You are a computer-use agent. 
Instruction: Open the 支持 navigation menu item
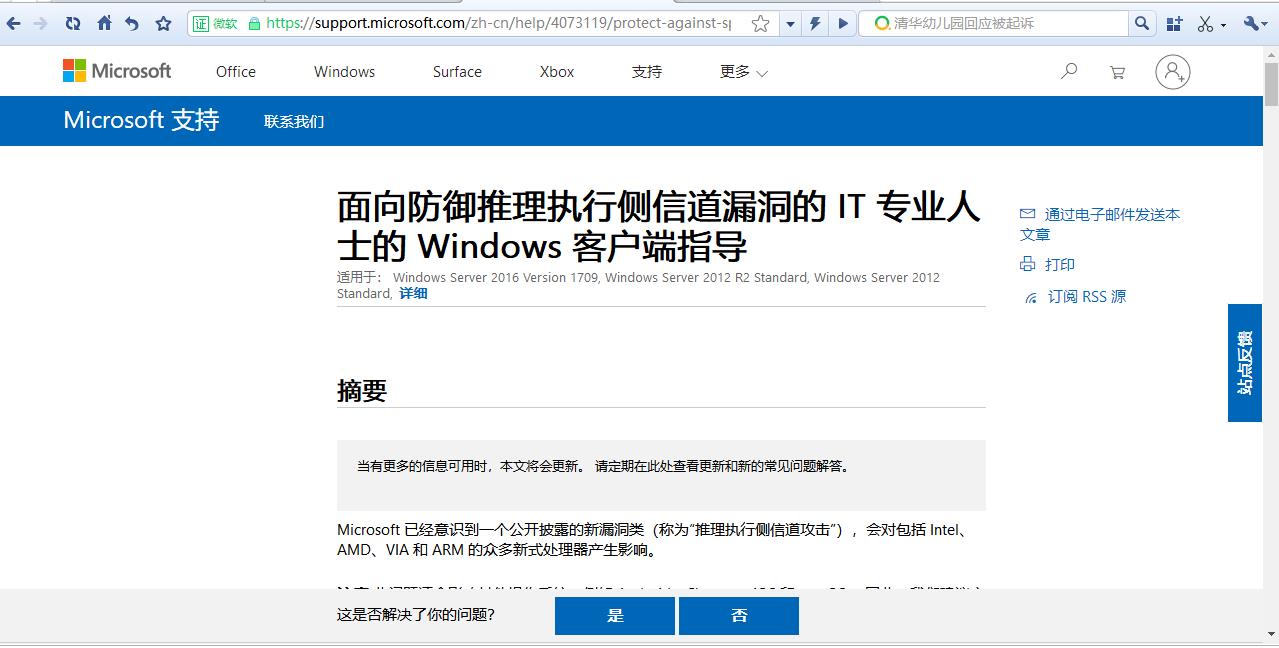646,71
